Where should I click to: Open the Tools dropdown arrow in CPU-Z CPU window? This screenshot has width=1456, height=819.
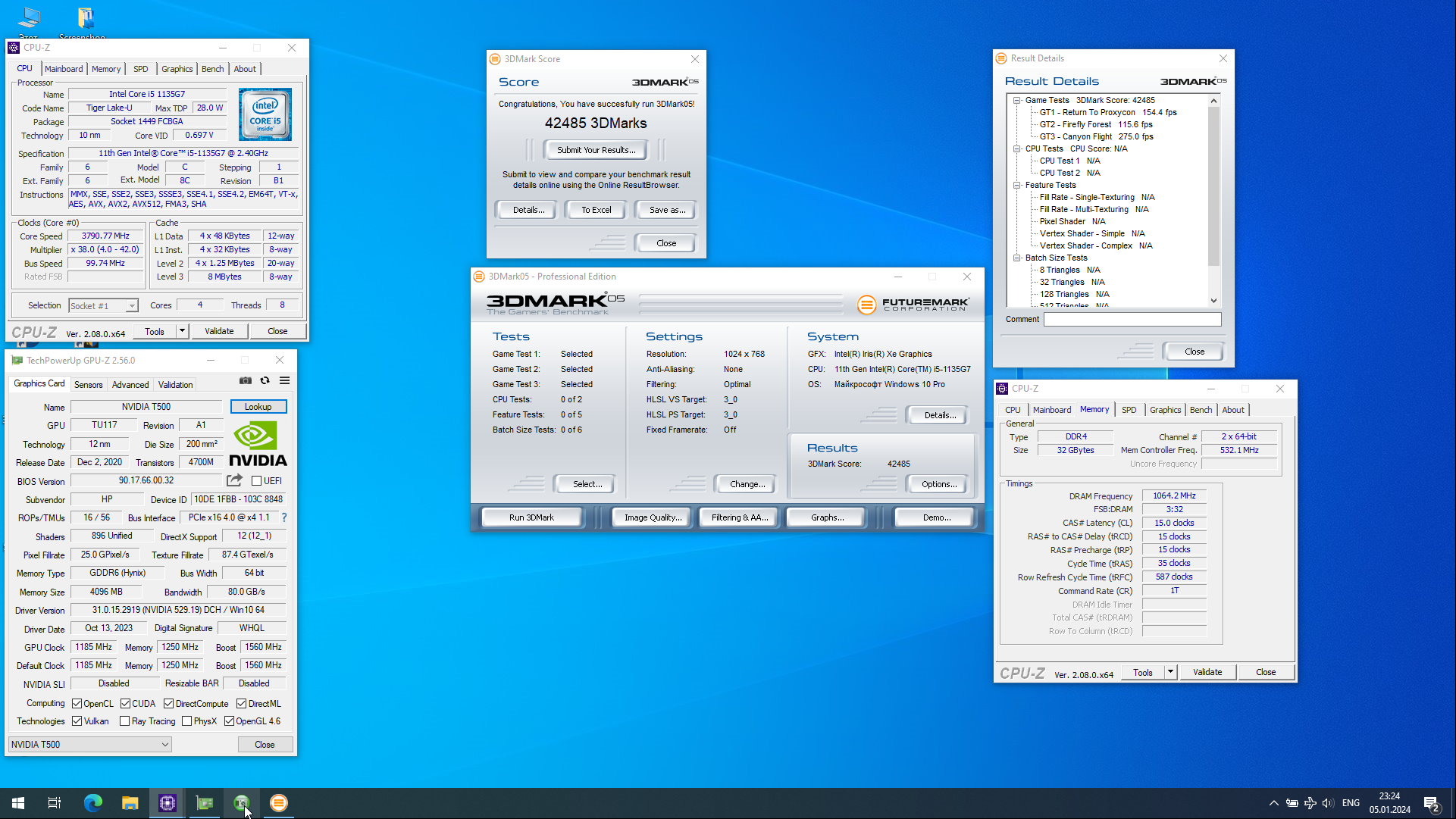[182, 331]
